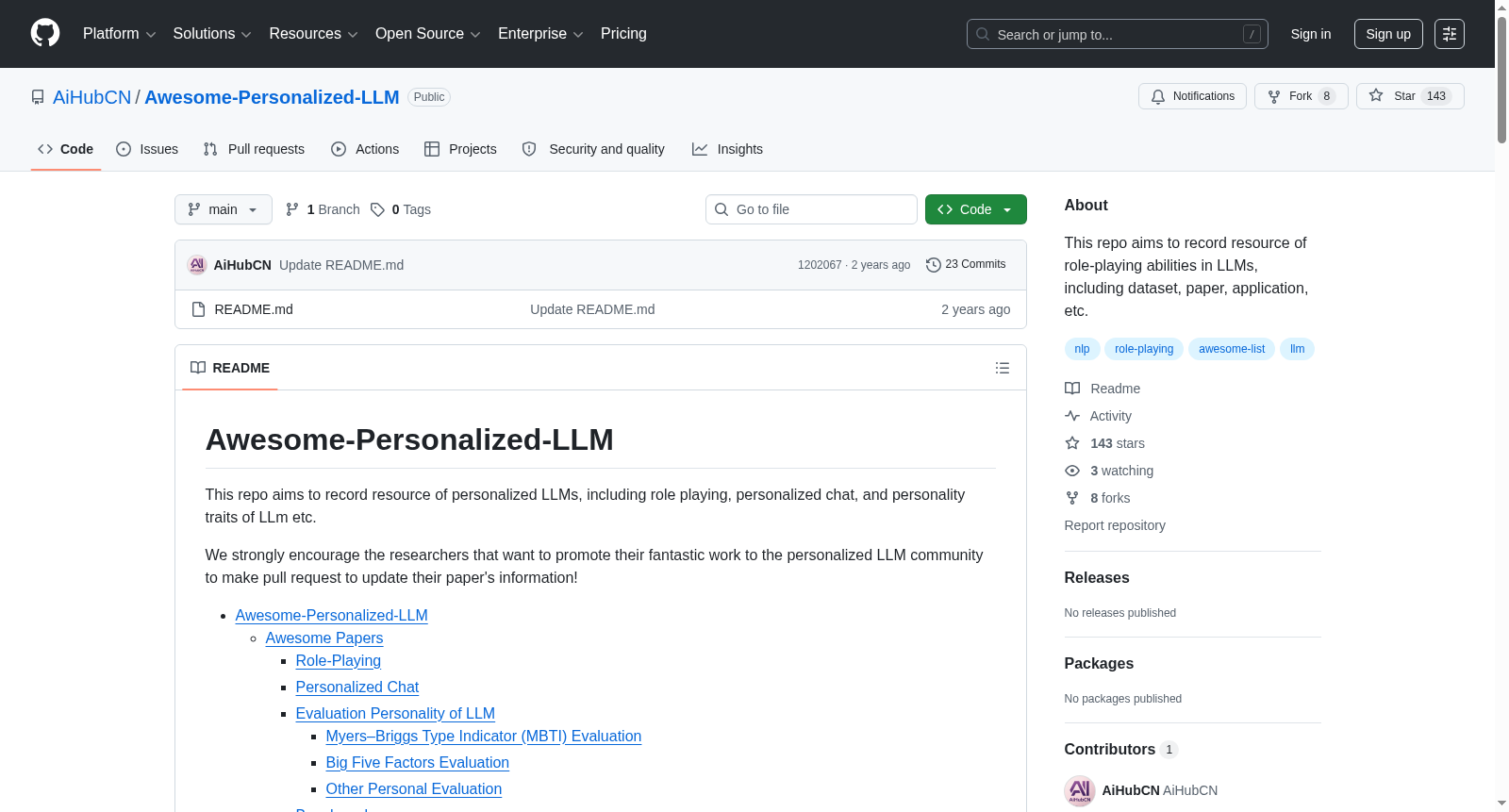
Task: Switch to the Insights tab
Action: [x=727, y=149]
